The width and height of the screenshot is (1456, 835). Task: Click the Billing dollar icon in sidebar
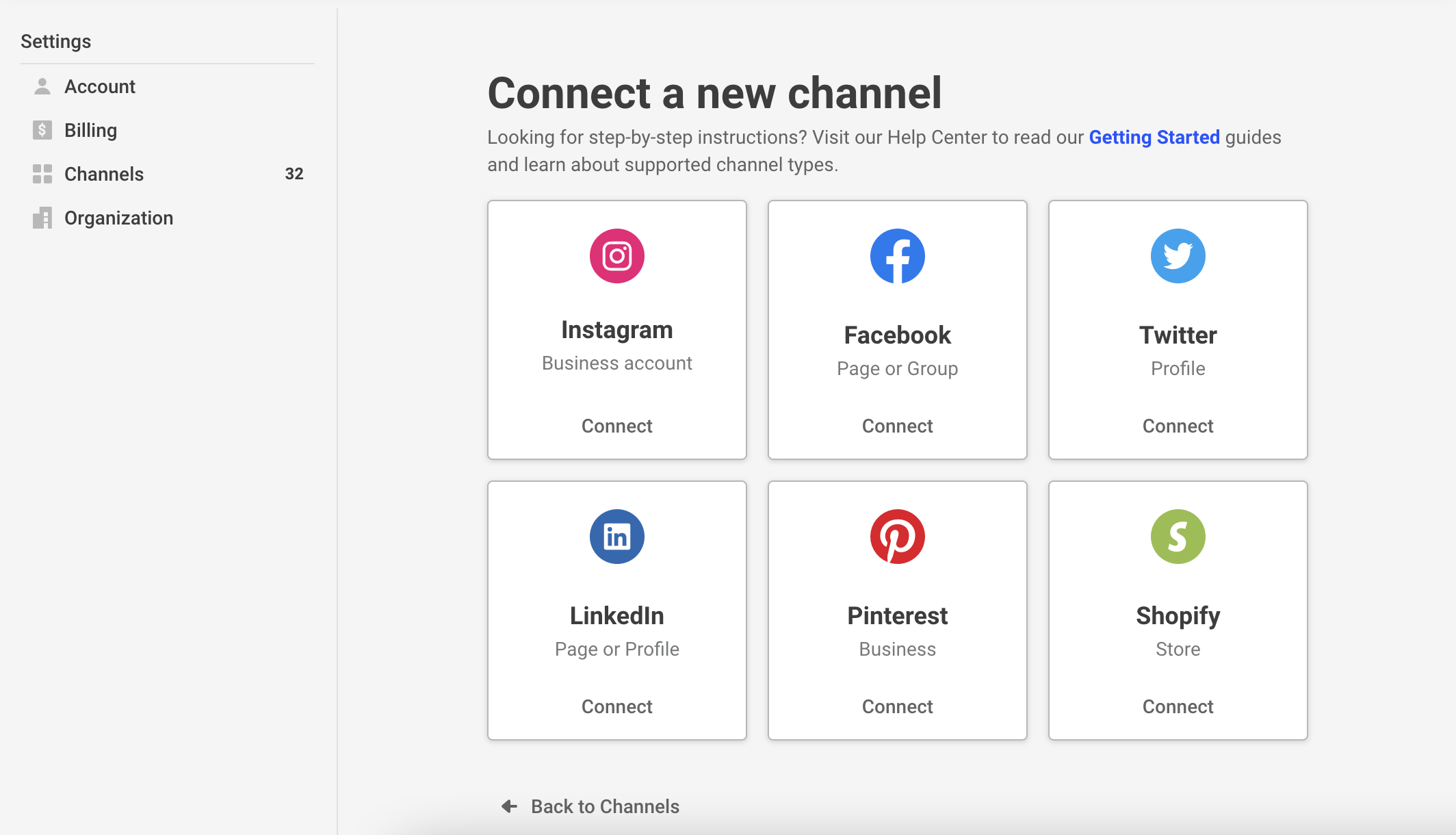point(42,130)
